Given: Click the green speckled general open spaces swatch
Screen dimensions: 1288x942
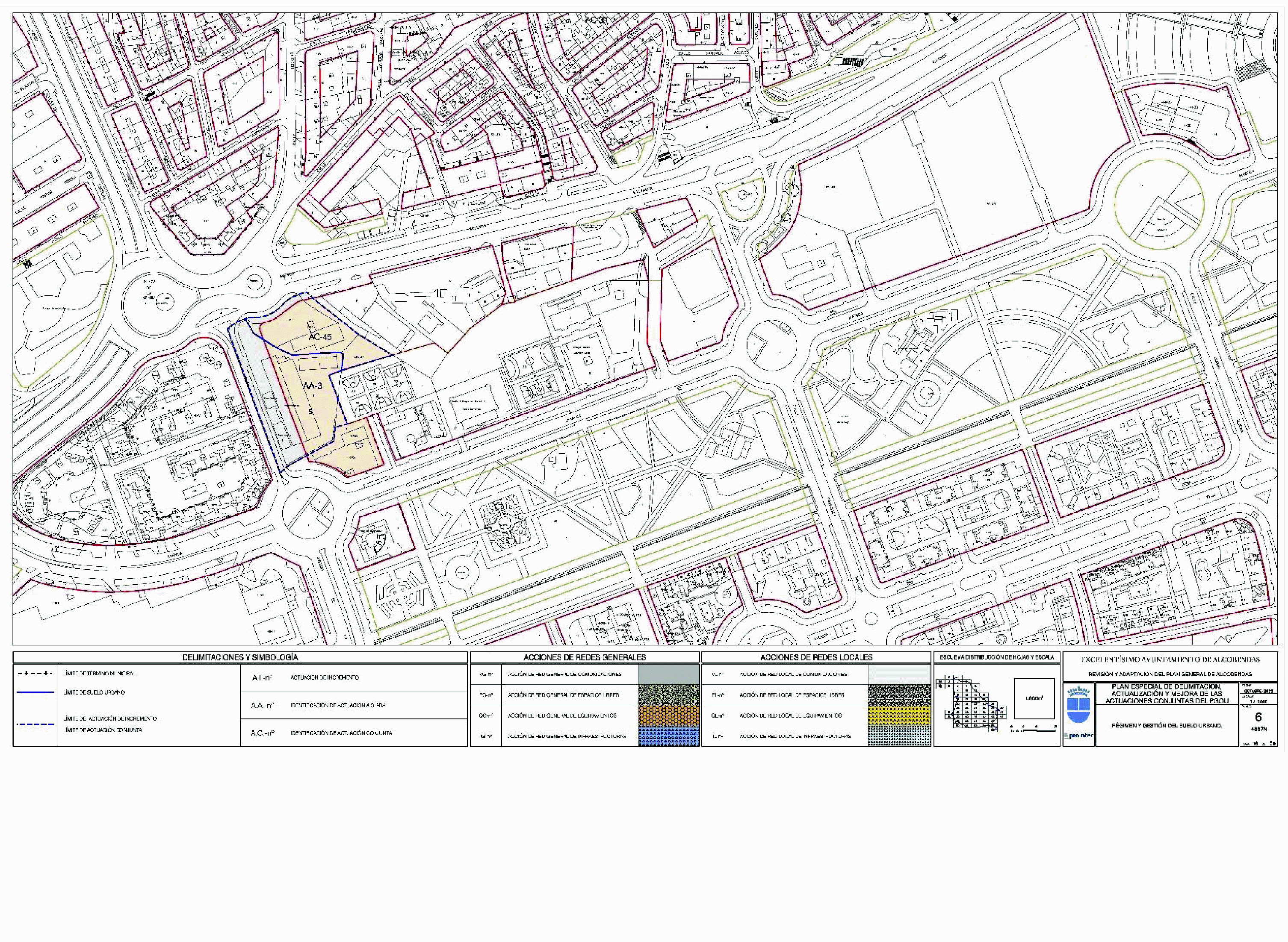Looking at the screenshot, I should coord(668,695).
